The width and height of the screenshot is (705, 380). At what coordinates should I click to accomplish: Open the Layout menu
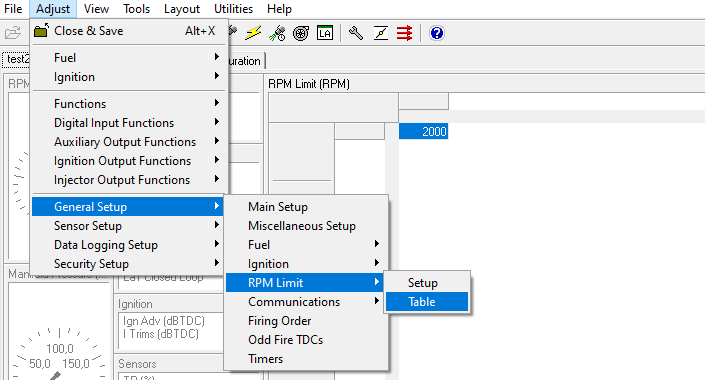(182, 9)
